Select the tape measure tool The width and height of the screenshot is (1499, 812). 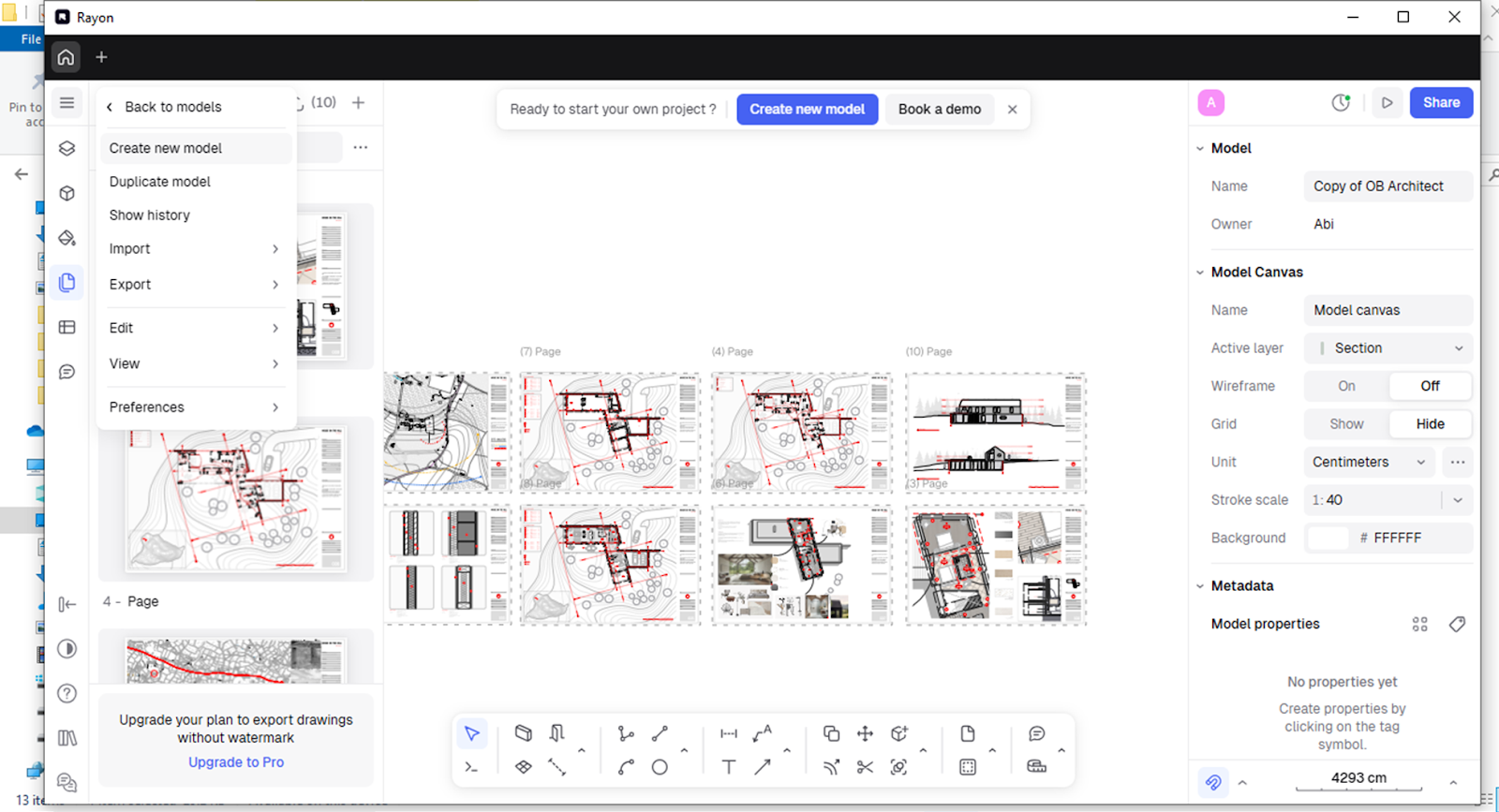pos(1037,767)
